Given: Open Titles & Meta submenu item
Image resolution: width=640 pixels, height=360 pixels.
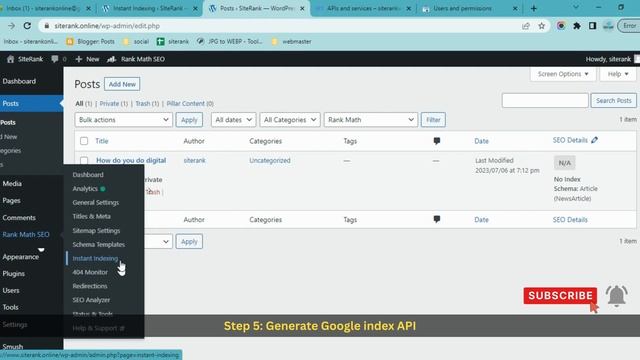Looking at the screenshot, I should click(91, 216).
